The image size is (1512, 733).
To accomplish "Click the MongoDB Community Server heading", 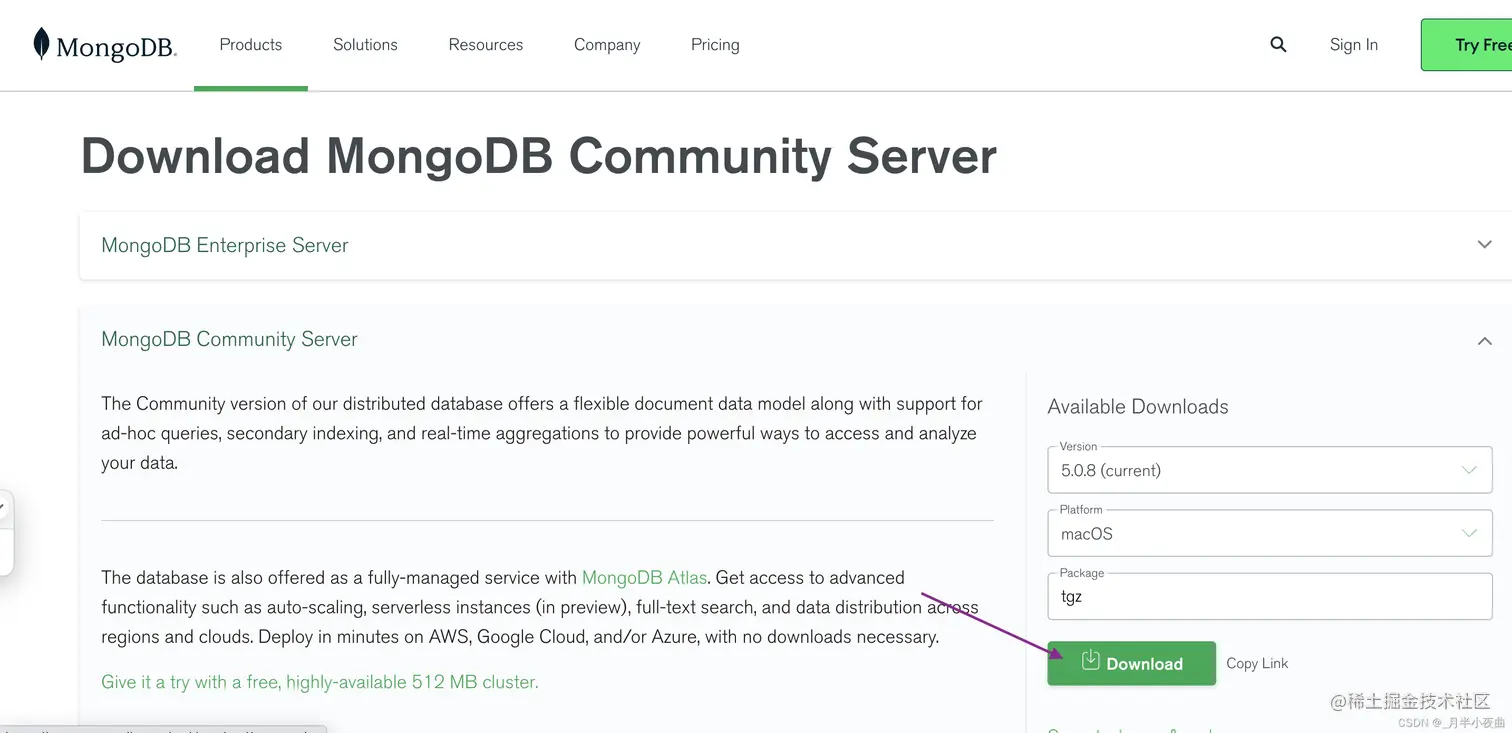I will click(229, 339).
